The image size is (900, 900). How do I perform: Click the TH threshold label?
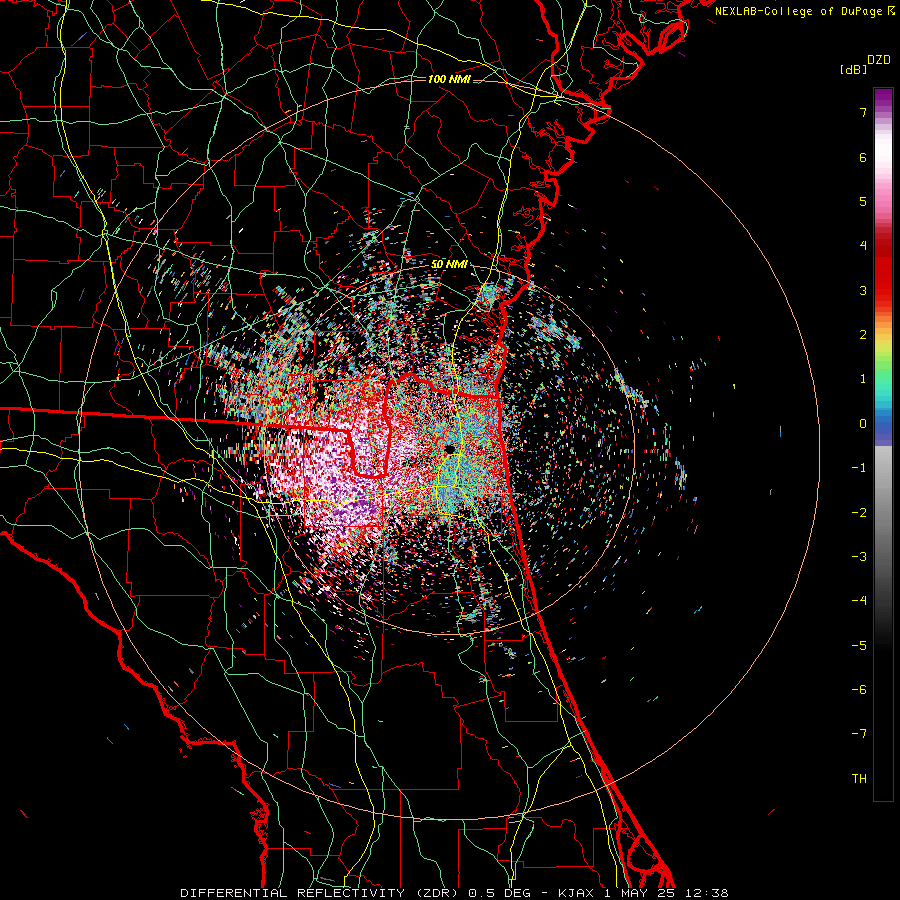(859, 778)
